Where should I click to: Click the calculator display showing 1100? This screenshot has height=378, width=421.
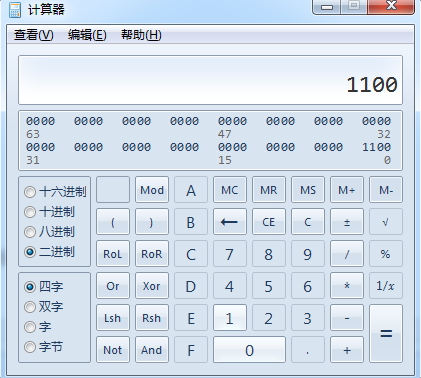[210, 80]
